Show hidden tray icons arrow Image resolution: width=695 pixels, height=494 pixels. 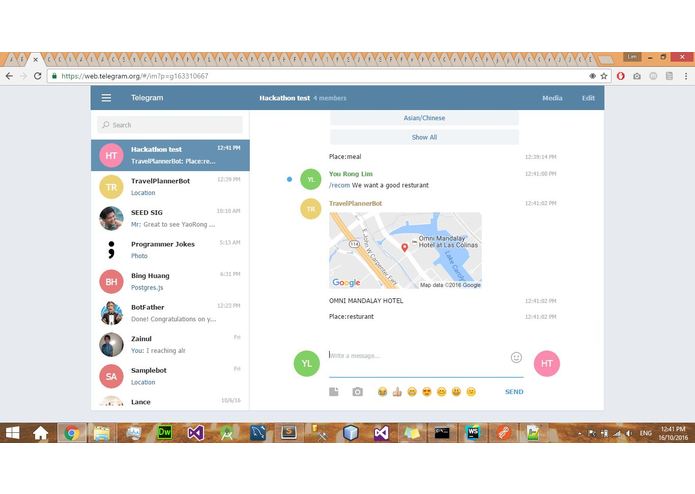coord(580,433)
